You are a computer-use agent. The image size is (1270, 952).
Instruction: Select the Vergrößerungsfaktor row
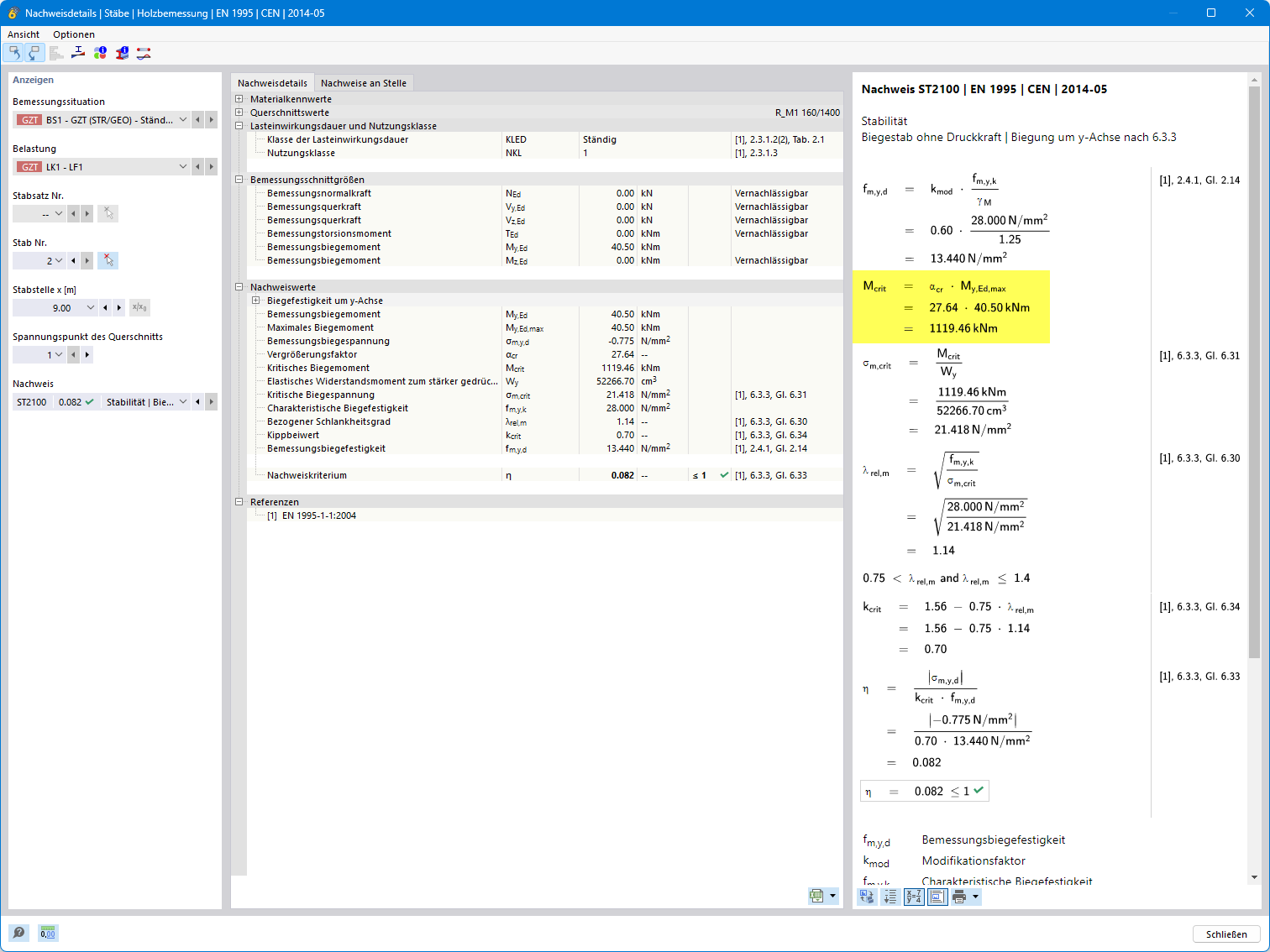[x=545, y=354]
